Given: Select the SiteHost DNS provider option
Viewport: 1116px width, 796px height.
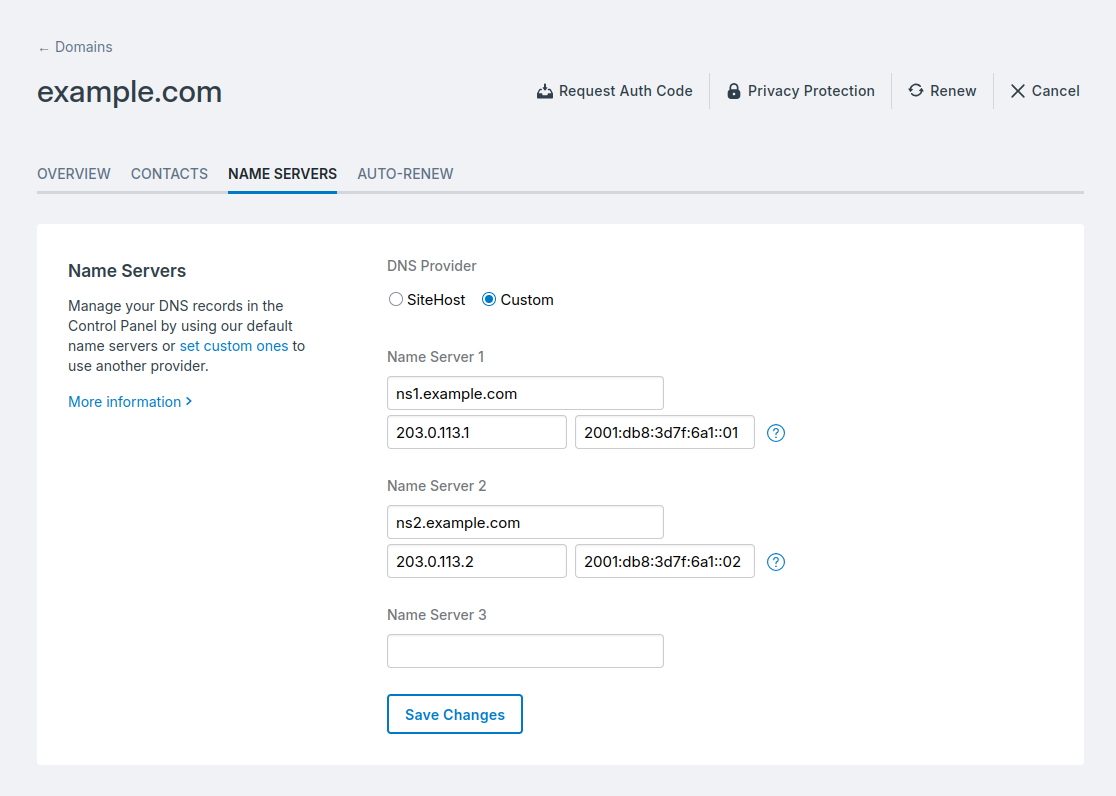Looking at the screenshot, I should coord(395,299).
